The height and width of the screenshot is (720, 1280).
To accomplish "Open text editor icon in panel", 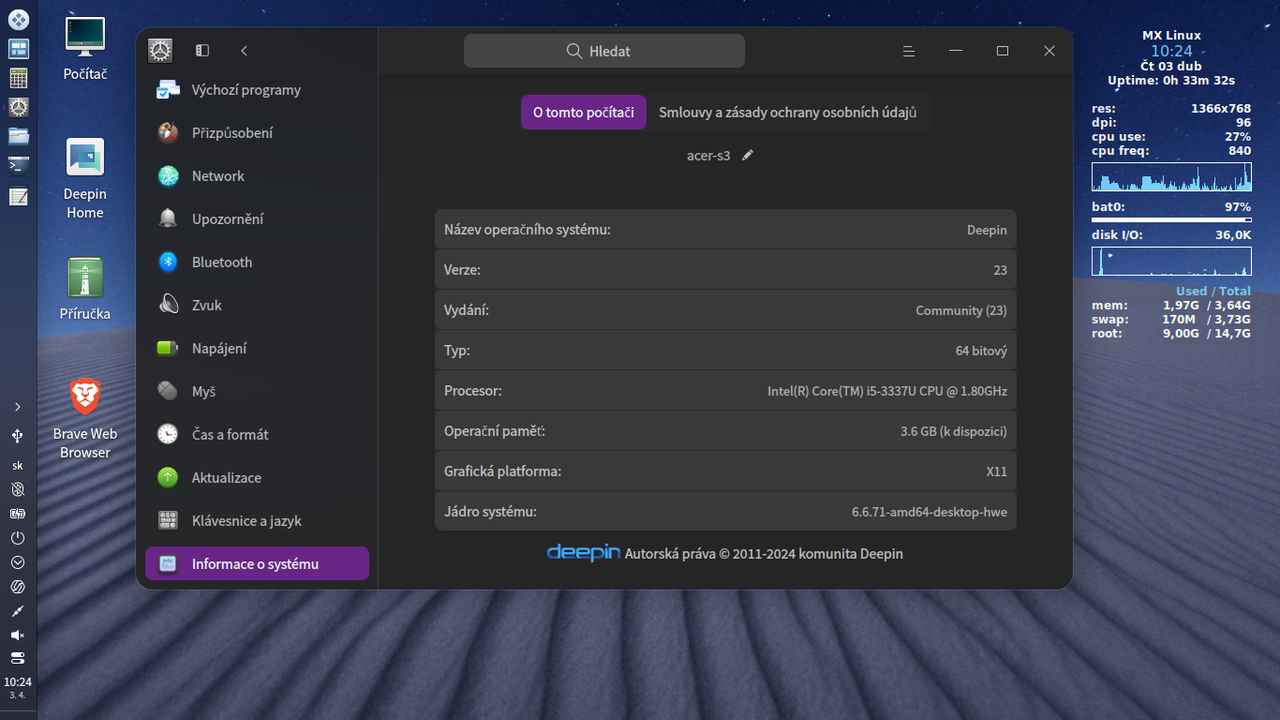I will [18, 196].
